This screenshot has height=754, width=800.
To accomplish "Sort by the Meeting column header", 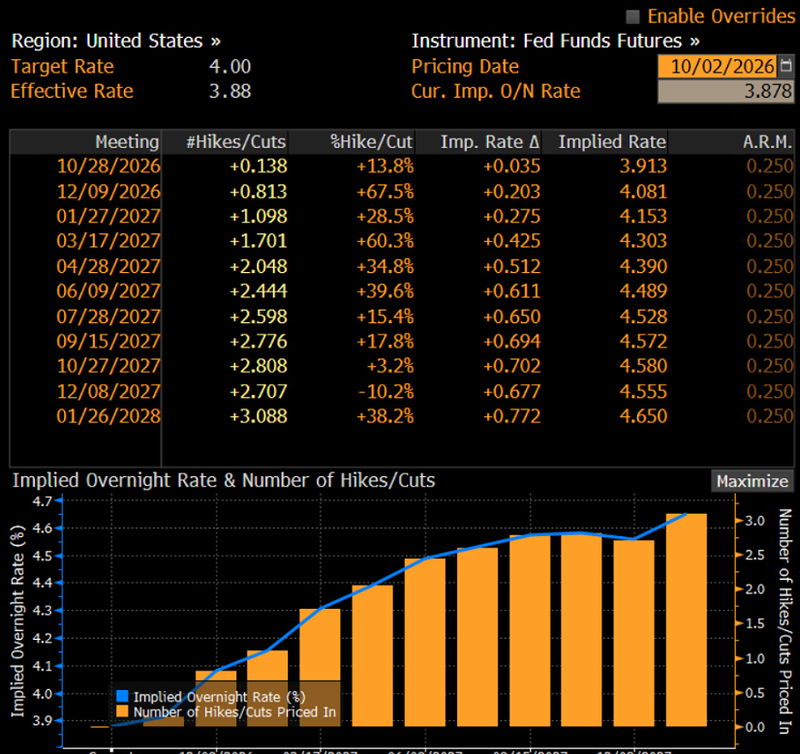I will click(x=86, y=142).
